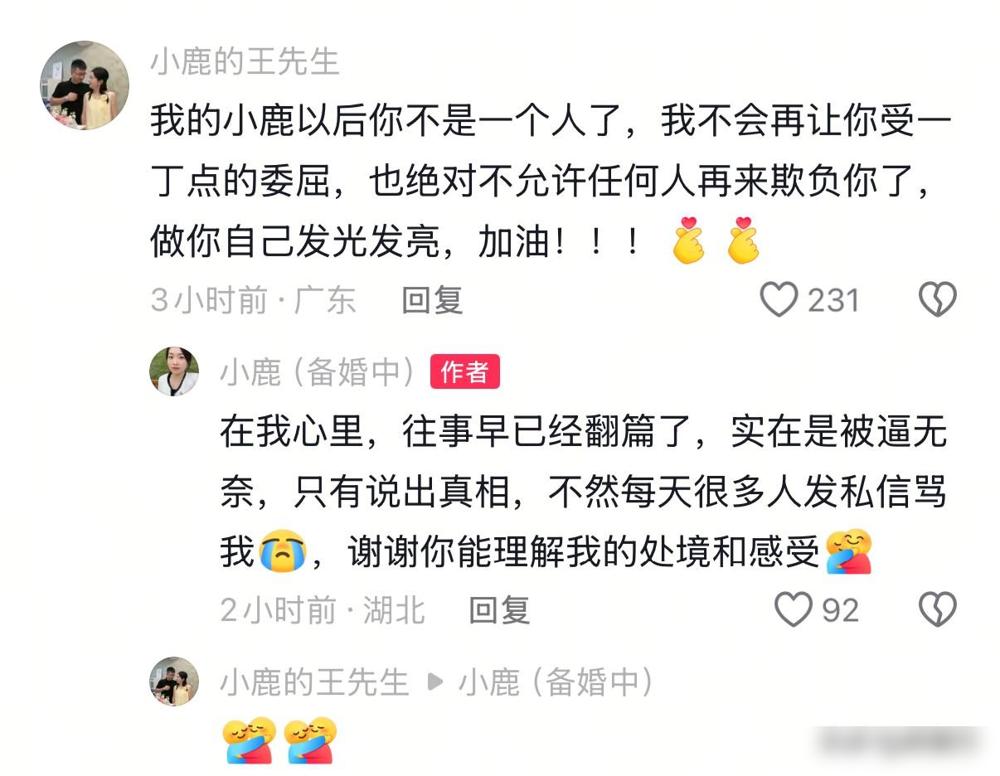
Task: Like the author's reply with 92 likes
Action: pyautogui.click(x=793, y=609)
